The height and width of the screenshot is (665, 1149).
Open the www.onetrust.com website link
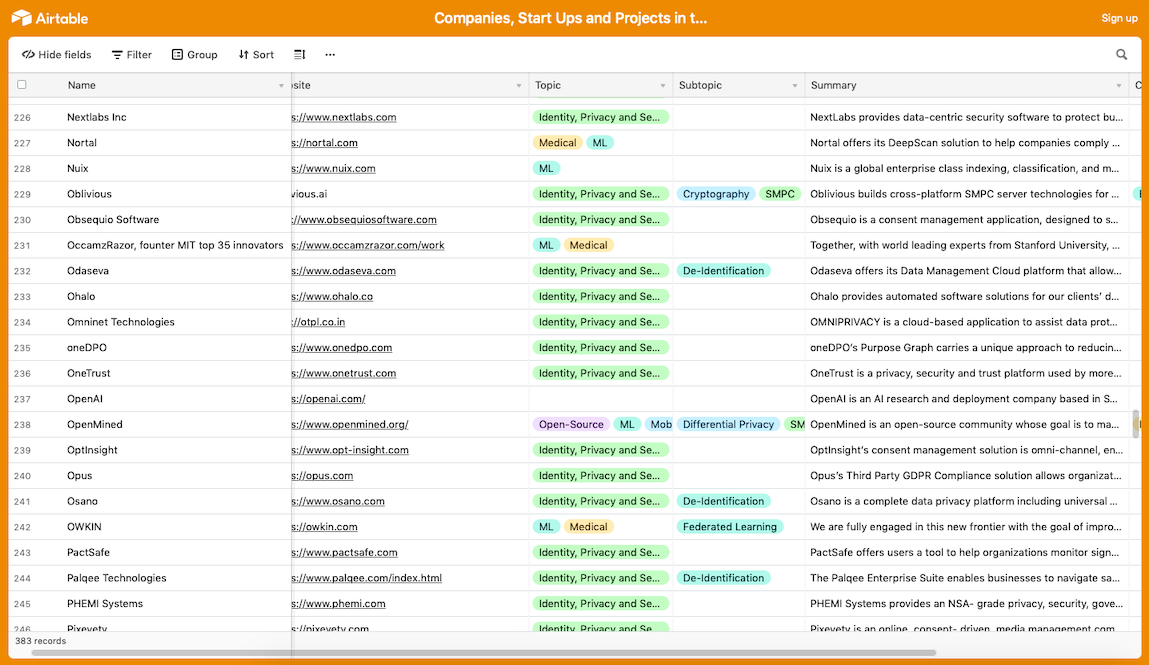344,374
